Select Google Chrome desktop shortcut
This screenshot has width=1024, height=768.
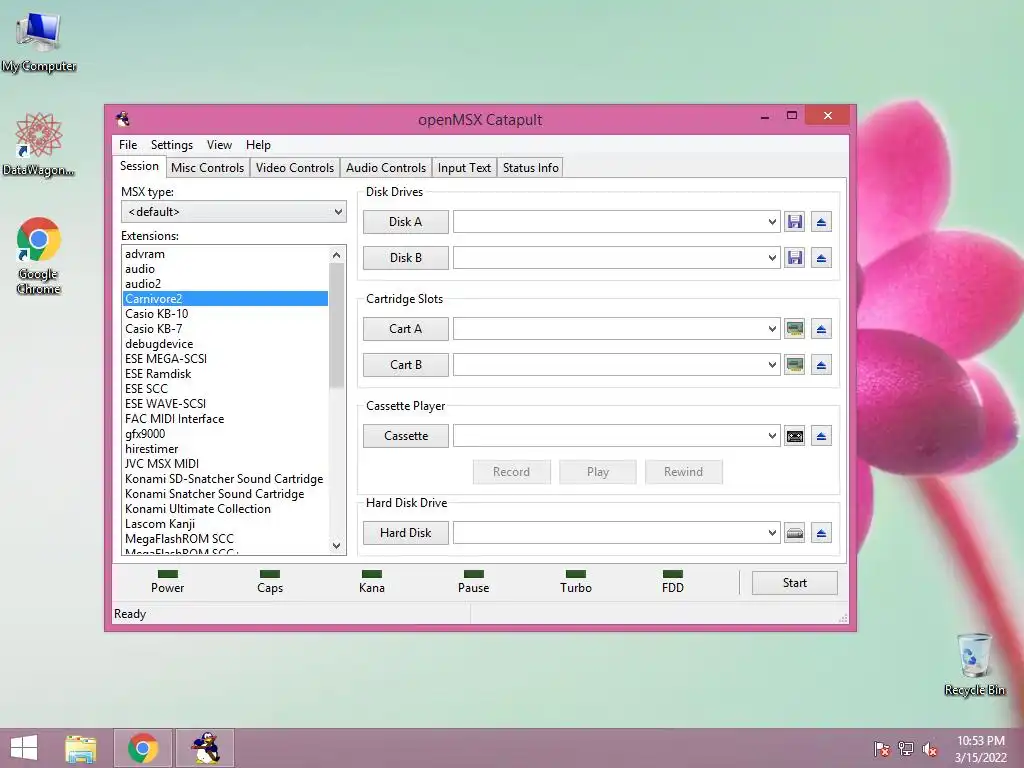click(39, 255)
